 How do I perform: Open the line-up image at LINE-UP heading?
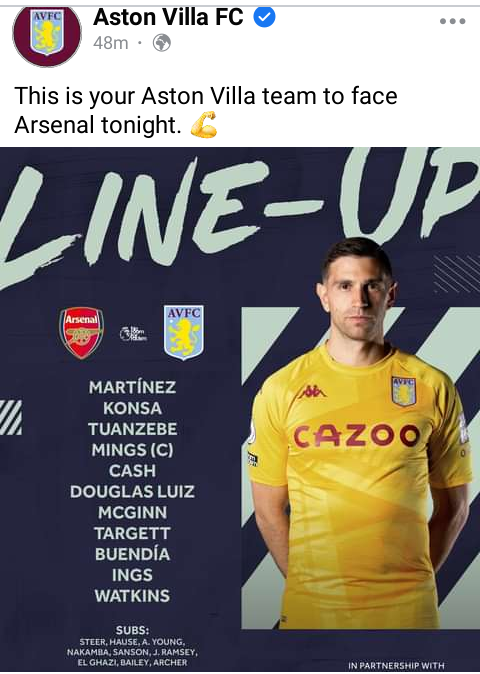[x=240, y=215]
